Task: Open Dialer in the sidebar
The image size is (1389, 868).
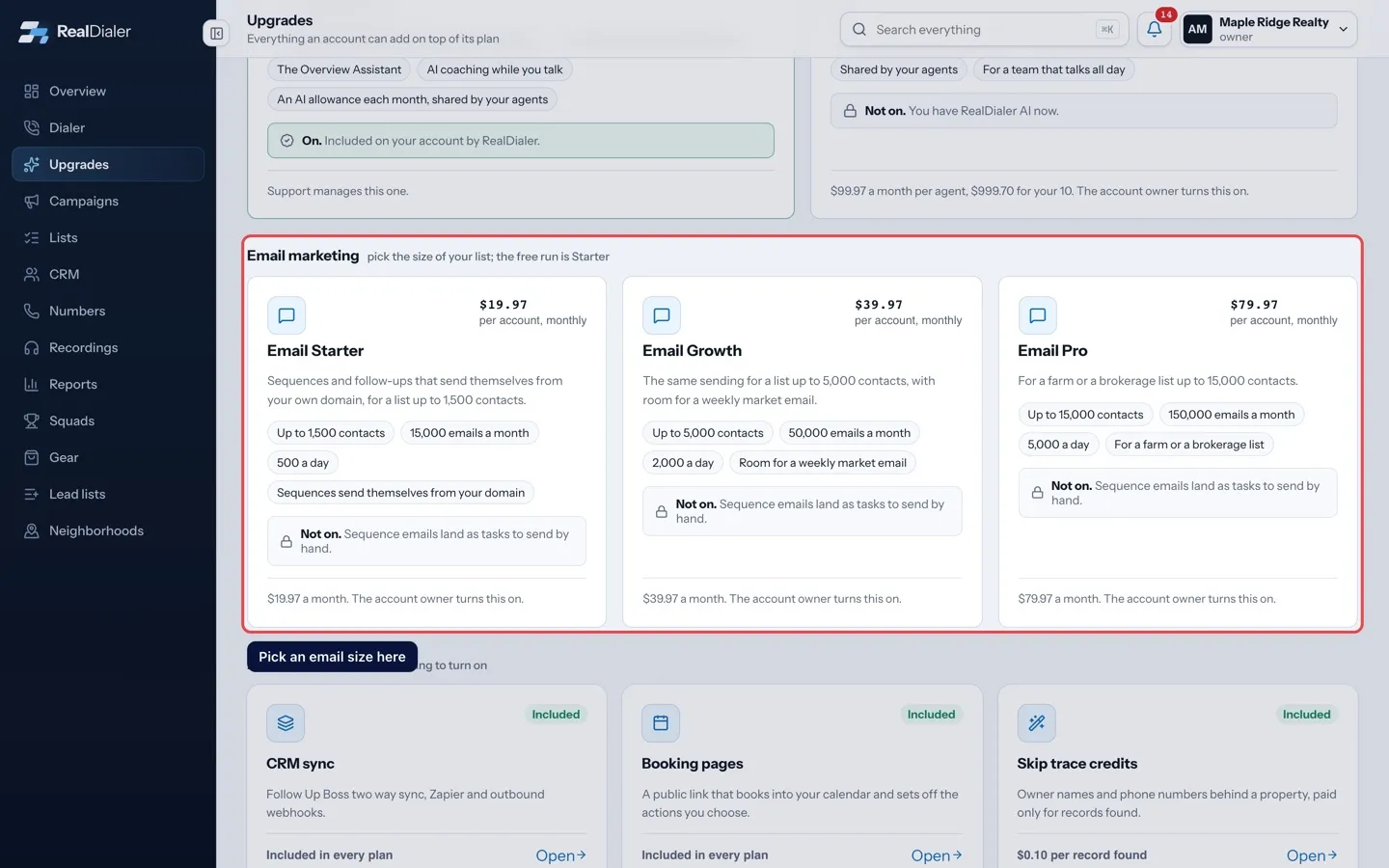Action: (108, 128)
